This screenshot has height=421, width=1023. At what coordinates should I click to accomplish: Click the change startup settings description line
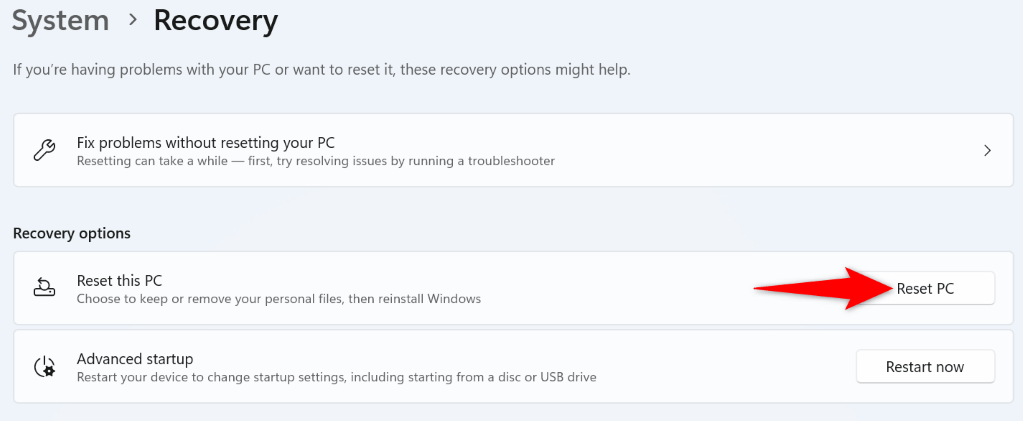tap(337, 376)
